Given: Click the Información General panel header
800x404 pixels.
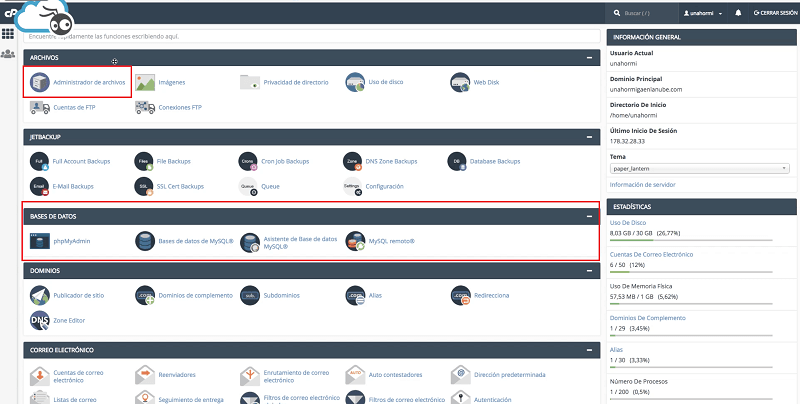Looking at the screenshot, I should point(702,37).
